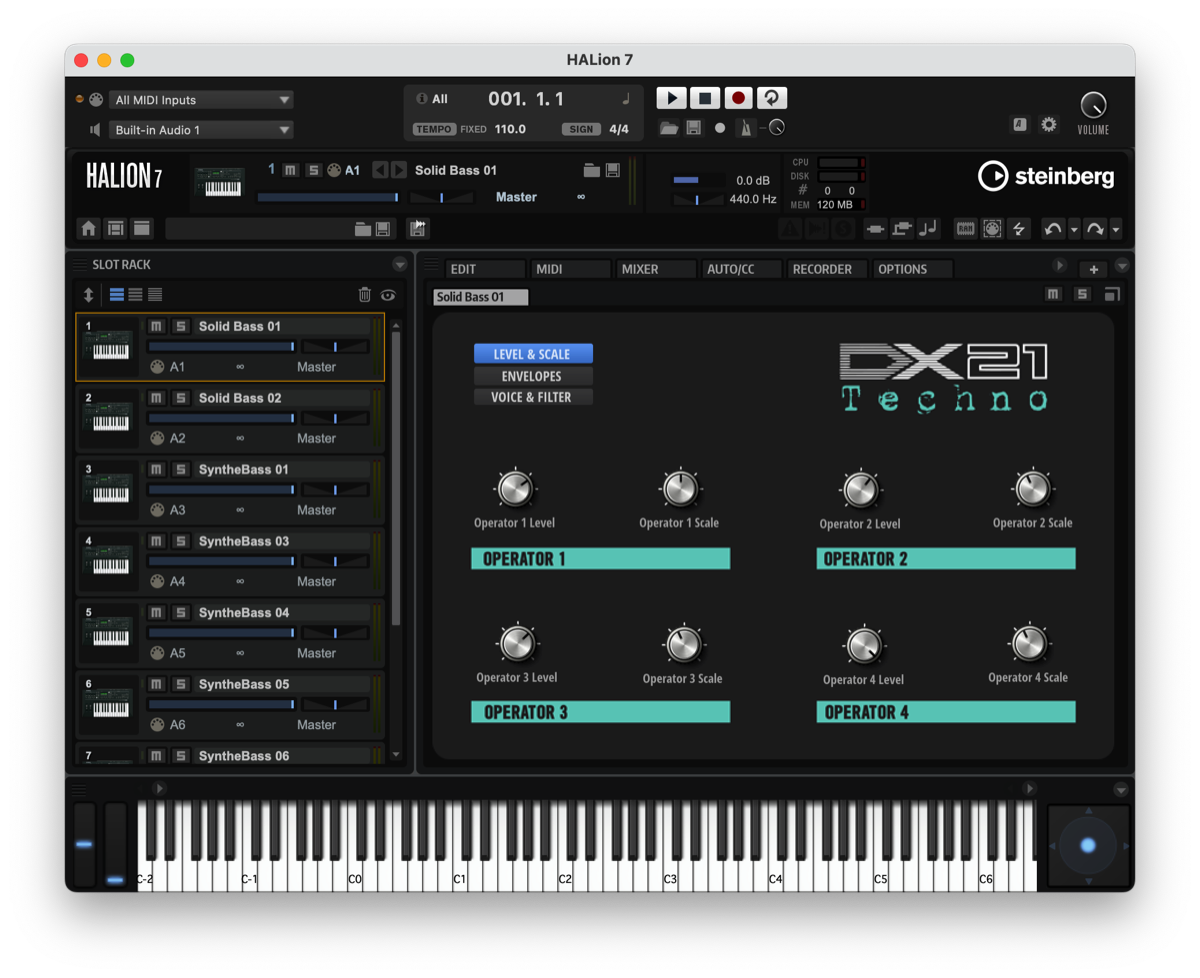Viewport: 1200px width, 978px height.
Task: Click the Operator 4 Scale knob
Action: pos(1029,643)
